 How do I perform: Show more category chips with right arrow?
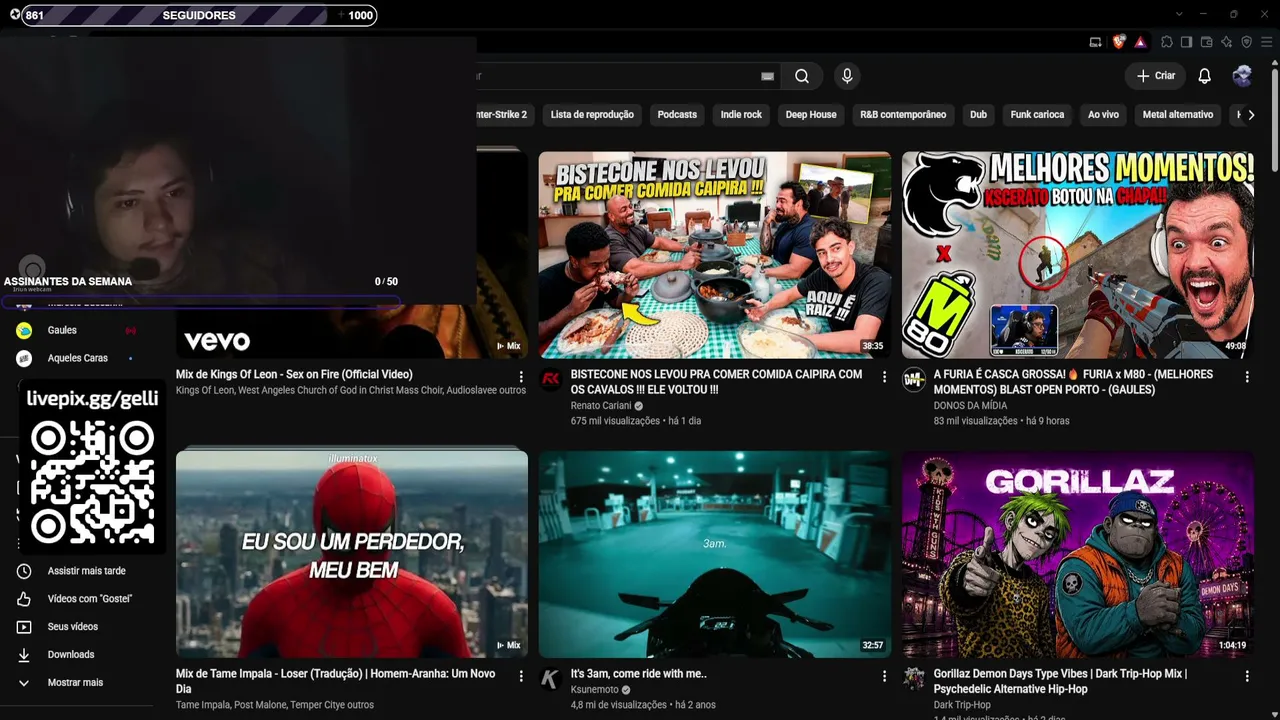[1251, 115]
